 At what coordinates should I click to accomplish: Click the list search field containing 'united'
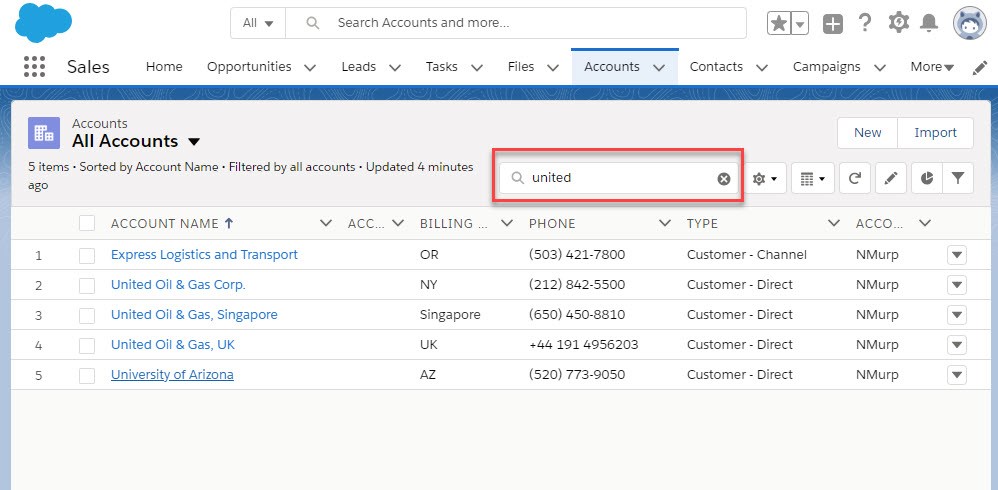[618, 179]
